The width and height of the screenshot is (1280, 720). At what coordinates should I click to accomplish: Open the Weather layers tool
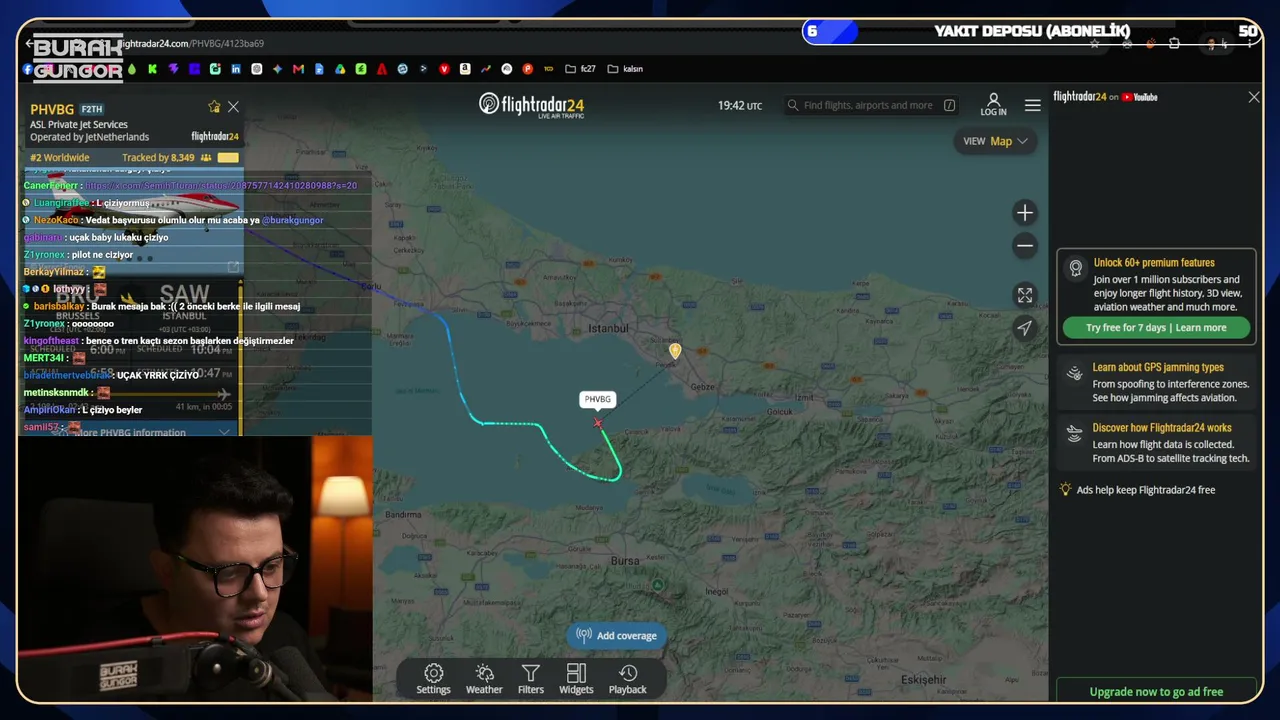click(x=484, y=679)
